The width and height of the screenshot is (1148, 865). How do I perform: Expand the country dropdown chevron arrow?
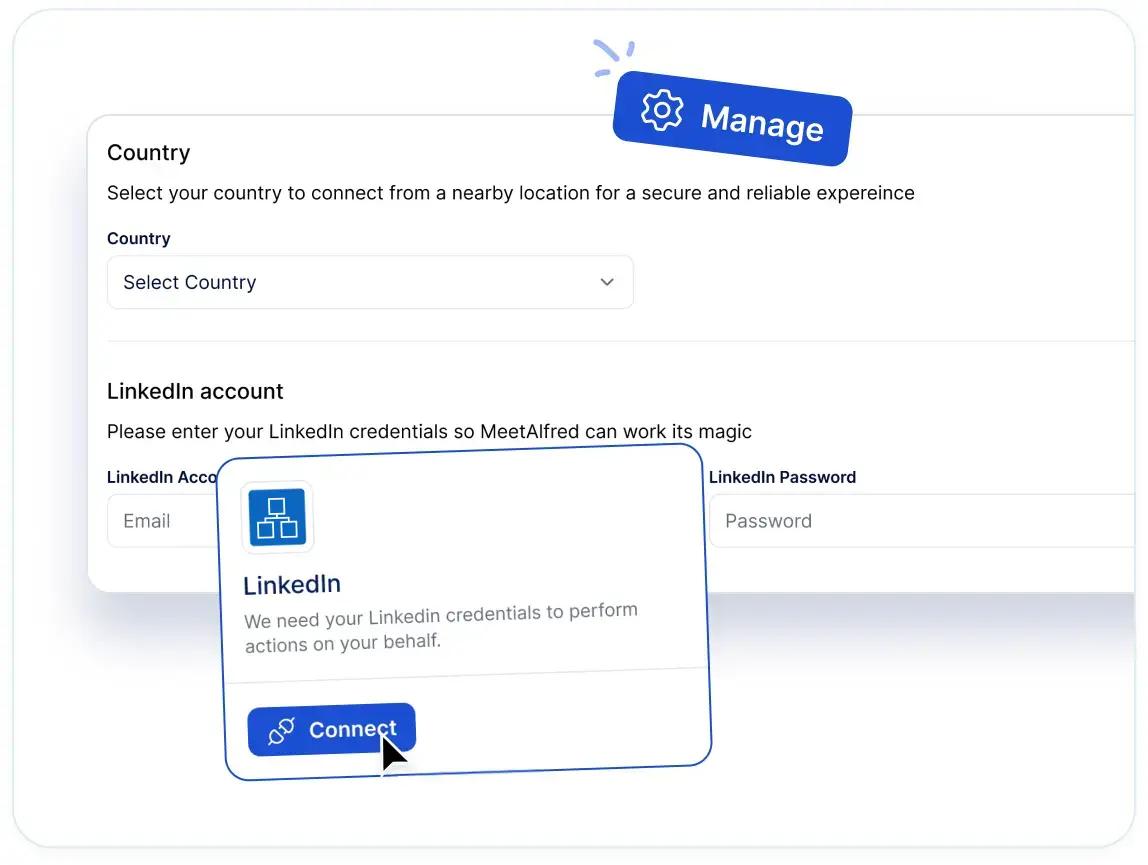tap(607, 282)
